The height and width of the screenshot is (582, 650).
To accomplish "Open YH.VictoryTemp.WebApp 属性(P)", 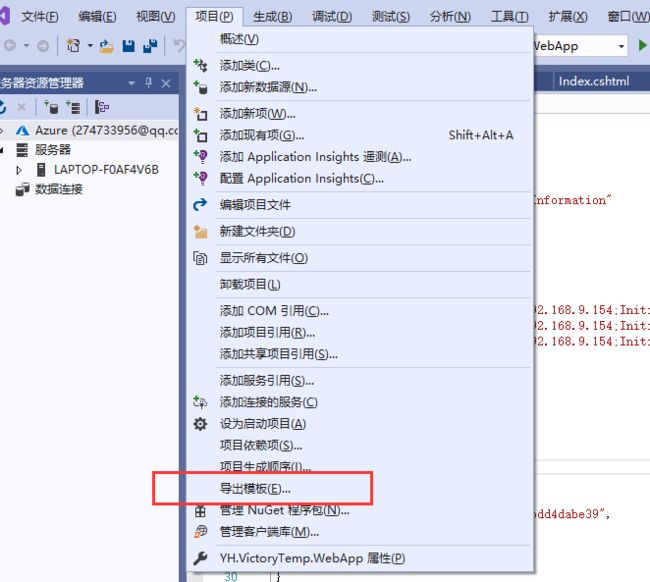I will (360, 558).
